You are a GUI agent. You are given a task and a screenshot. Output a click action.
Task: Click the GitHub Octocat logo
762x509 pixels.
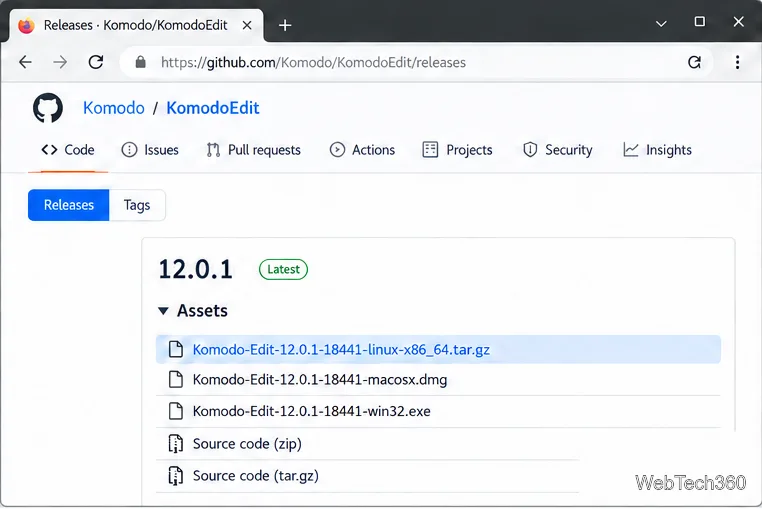[x=48, y=108]
